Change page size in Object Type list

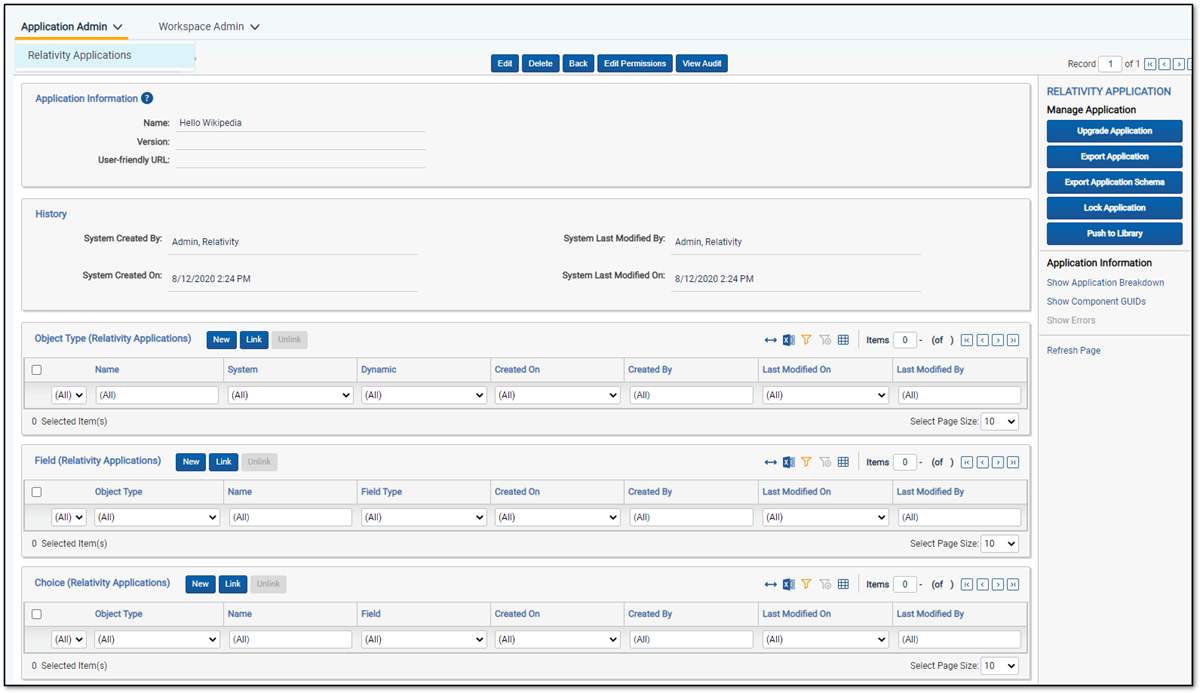coord(1000,422)
